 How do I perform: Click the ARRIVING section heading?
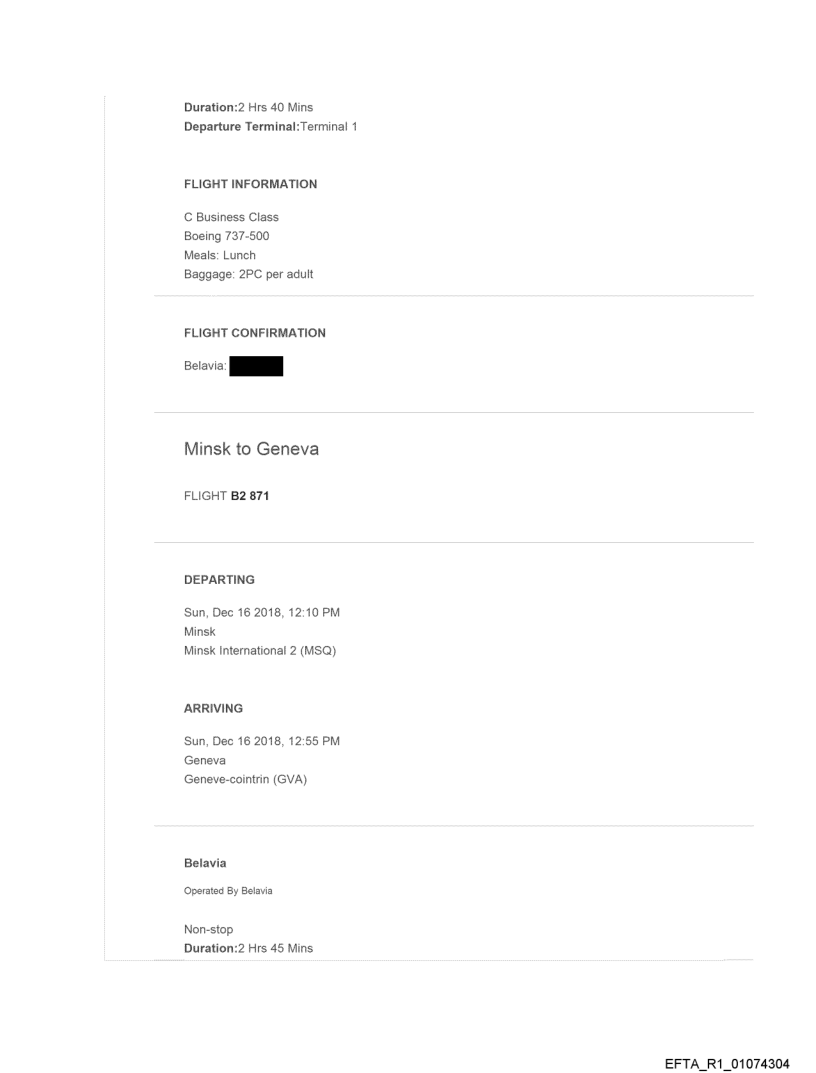click(213, 708)
